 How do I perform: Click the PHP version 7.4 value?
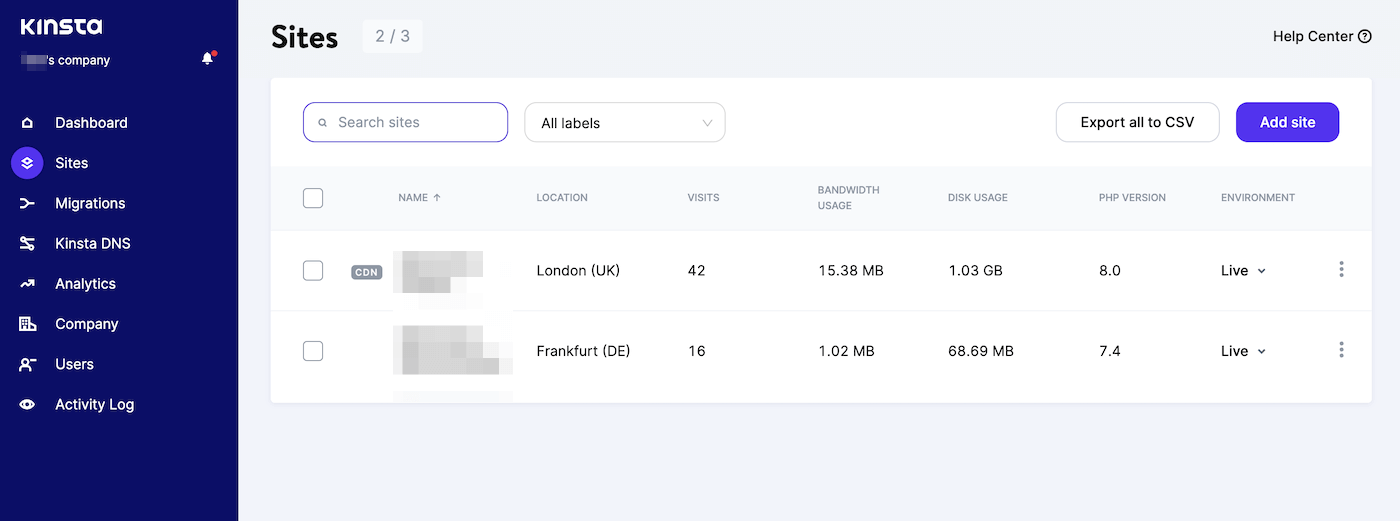click(1109, 351)
